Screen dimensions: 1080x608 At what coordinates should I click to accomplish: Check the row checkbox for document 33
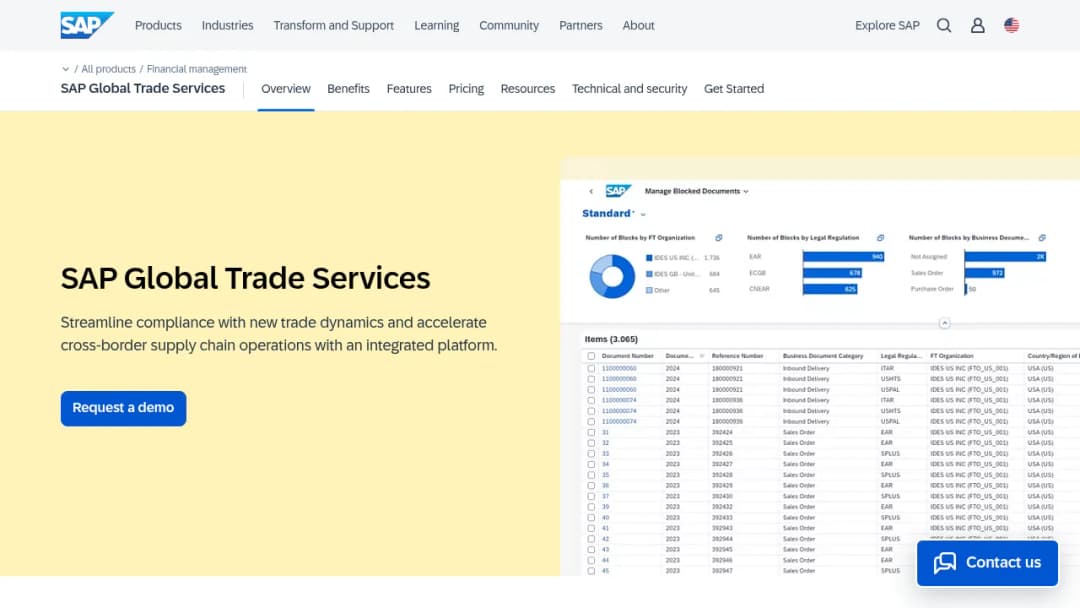(x=591, y=454)
